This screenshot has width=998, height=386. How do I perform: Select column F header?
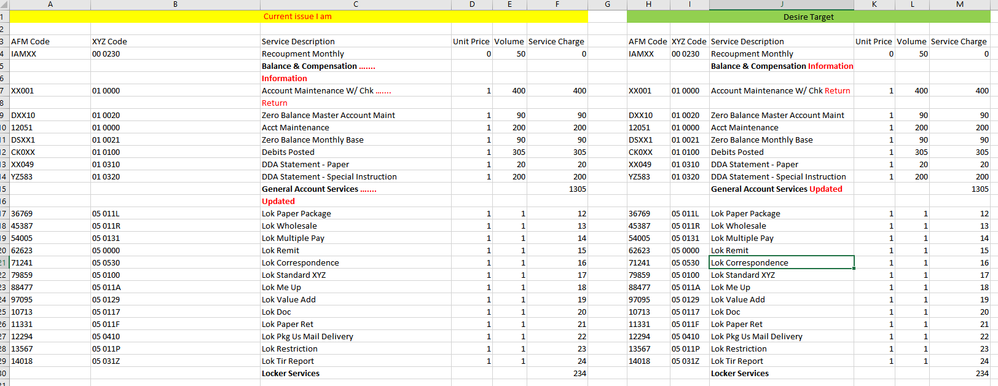point(558,4)
